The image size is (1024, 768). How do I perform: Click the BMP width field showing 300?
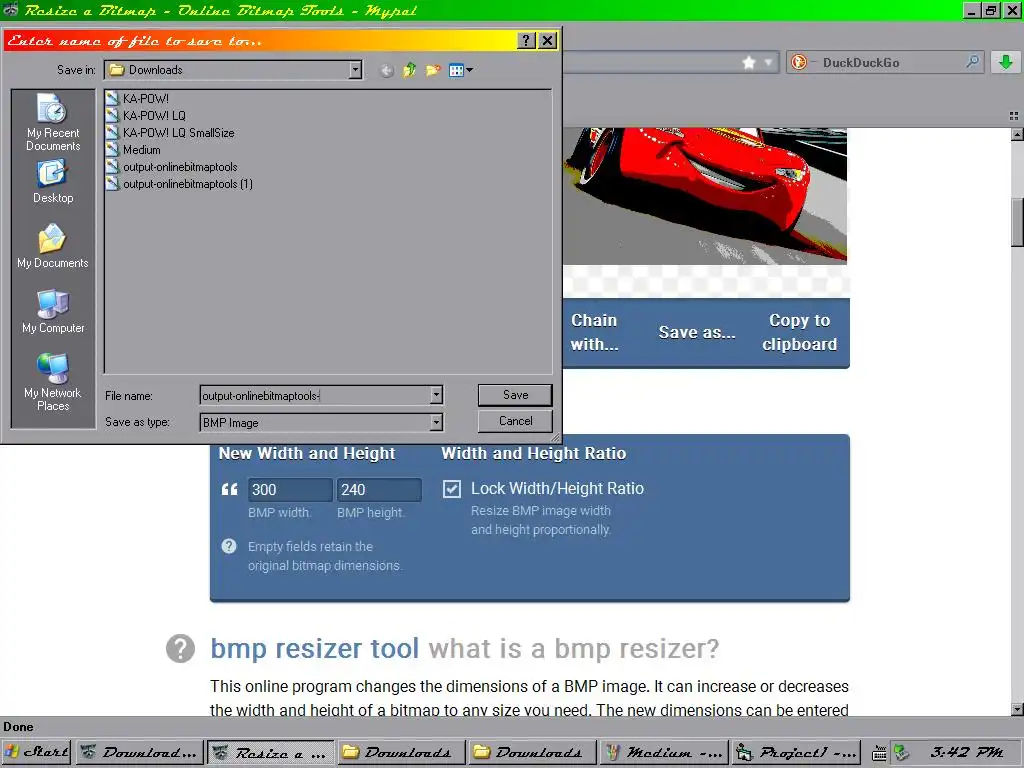[289, 490]
